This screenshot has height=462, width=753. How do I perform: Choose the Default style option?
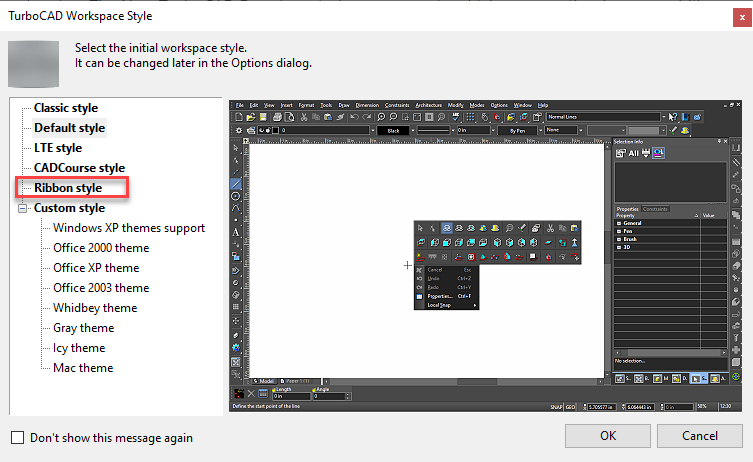click(x=70, y=128)
